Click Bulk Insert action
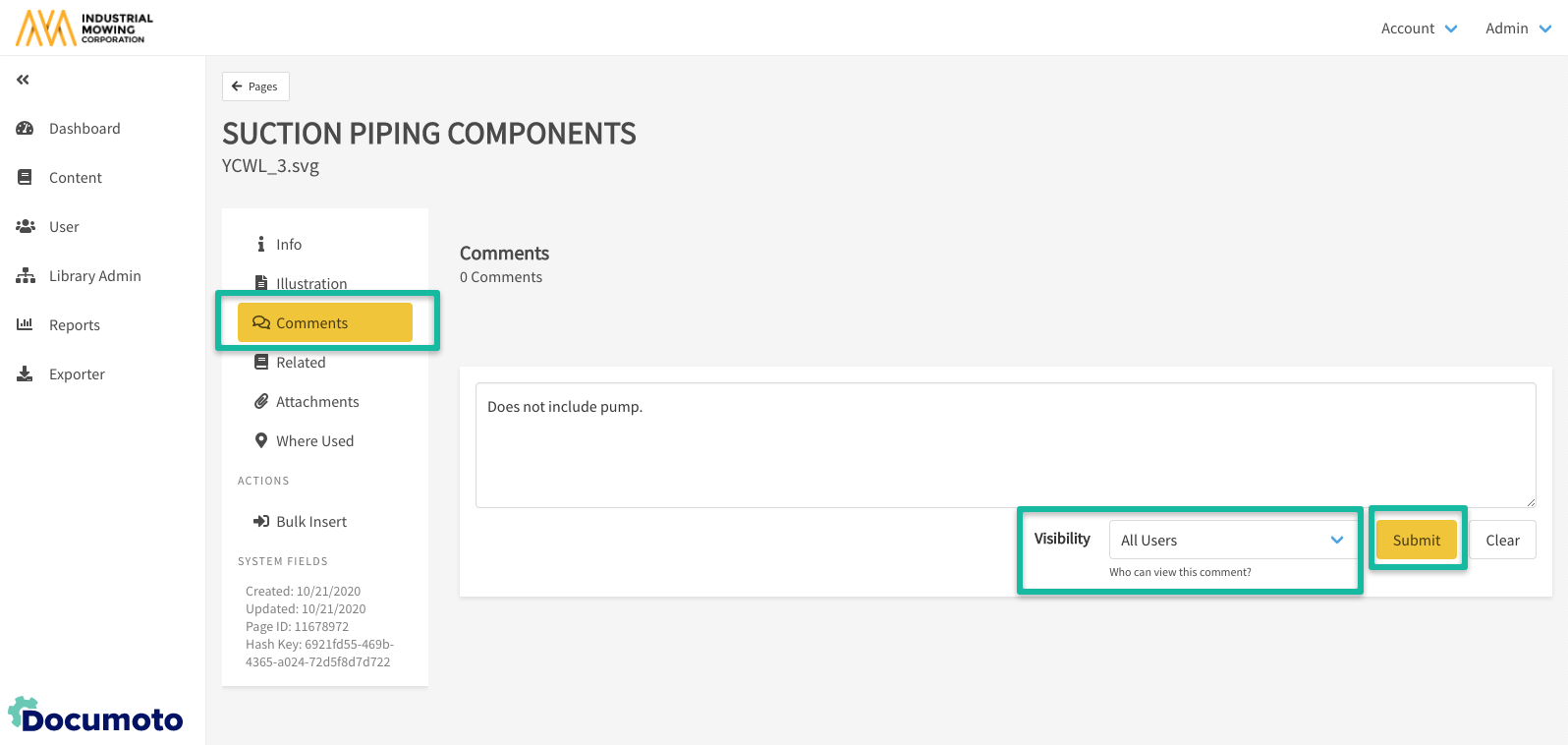This screenshot has height=745, width=1568. (310, 522)
